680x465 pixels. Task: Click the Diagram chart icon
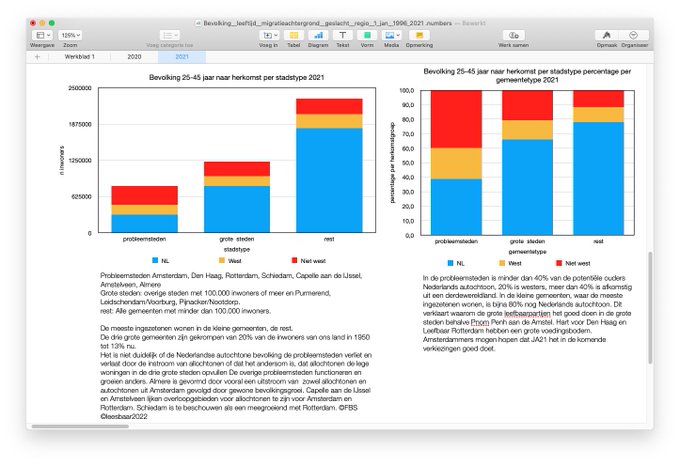(x=318, y=35)
